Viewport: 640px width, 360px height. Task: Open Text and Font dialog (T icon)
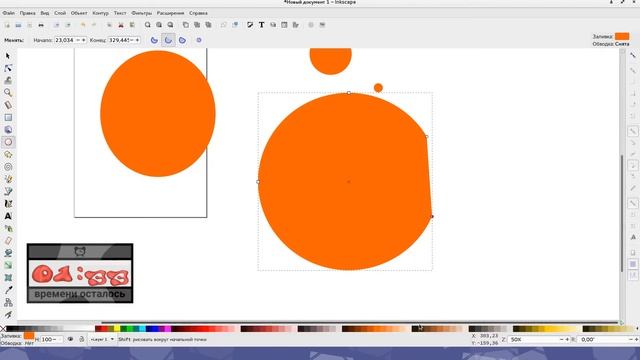tap(261, 25)
